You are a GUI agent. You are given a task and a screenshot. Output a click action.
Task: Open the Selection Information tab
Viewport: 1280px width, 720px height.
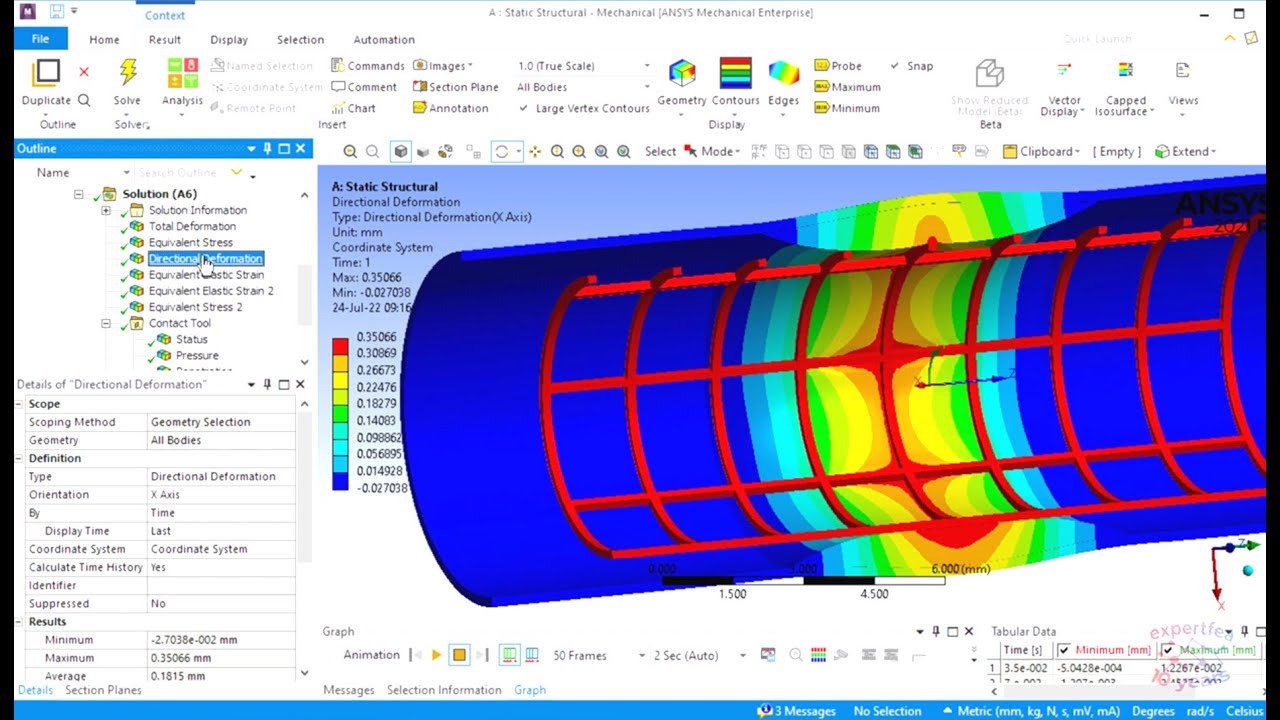[x=444, y=690]
